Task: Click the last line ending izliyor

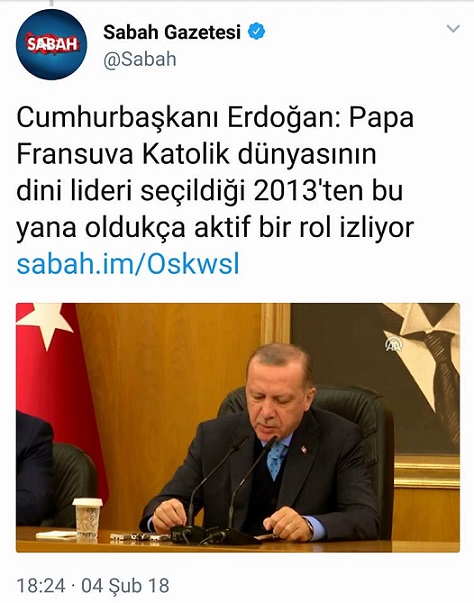Action: [215, 228]
